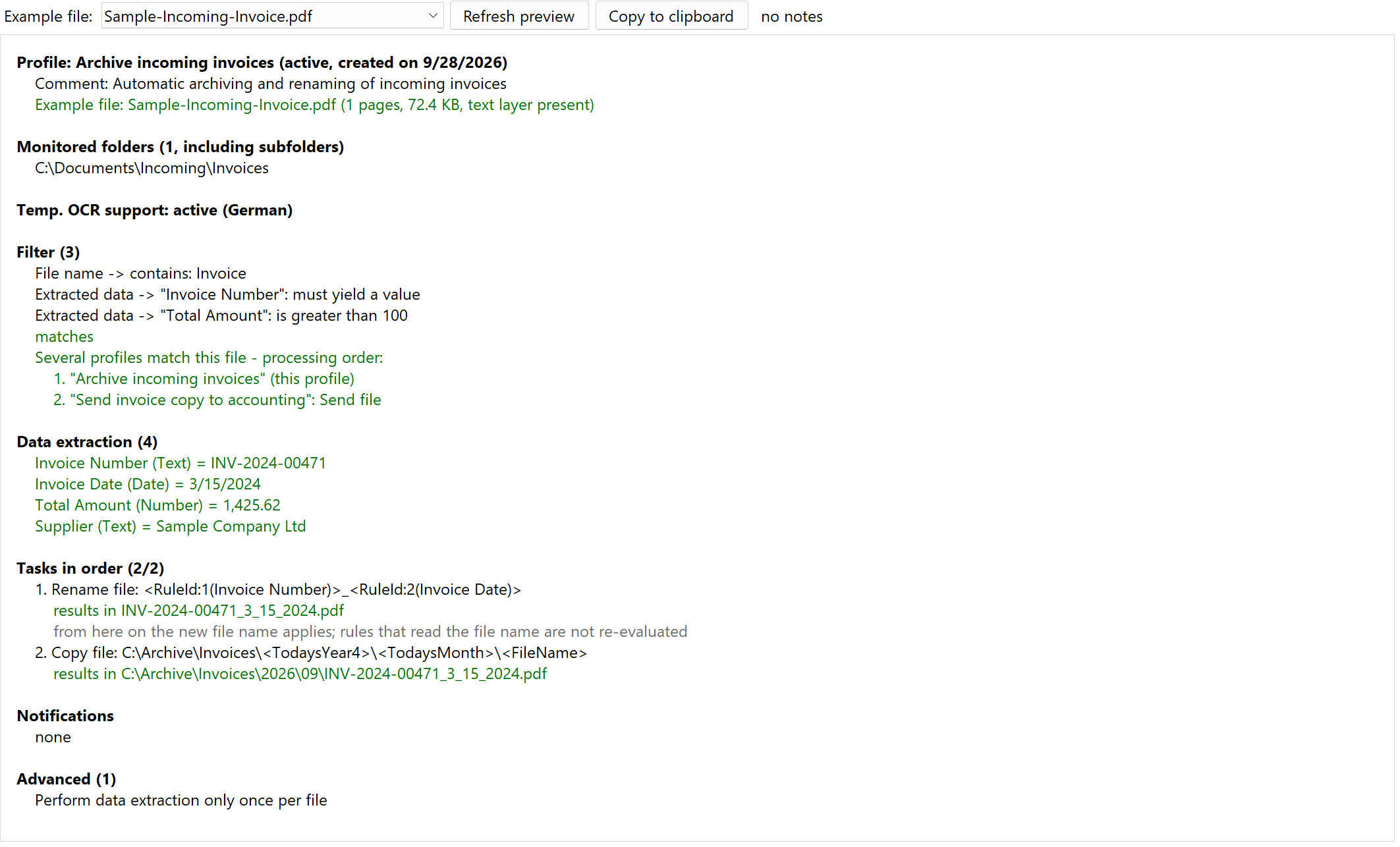Select the Sample-Incoming-Invoice.pdf combo box field
This screenshot has width=1400, height=847.
coord(272,16)
